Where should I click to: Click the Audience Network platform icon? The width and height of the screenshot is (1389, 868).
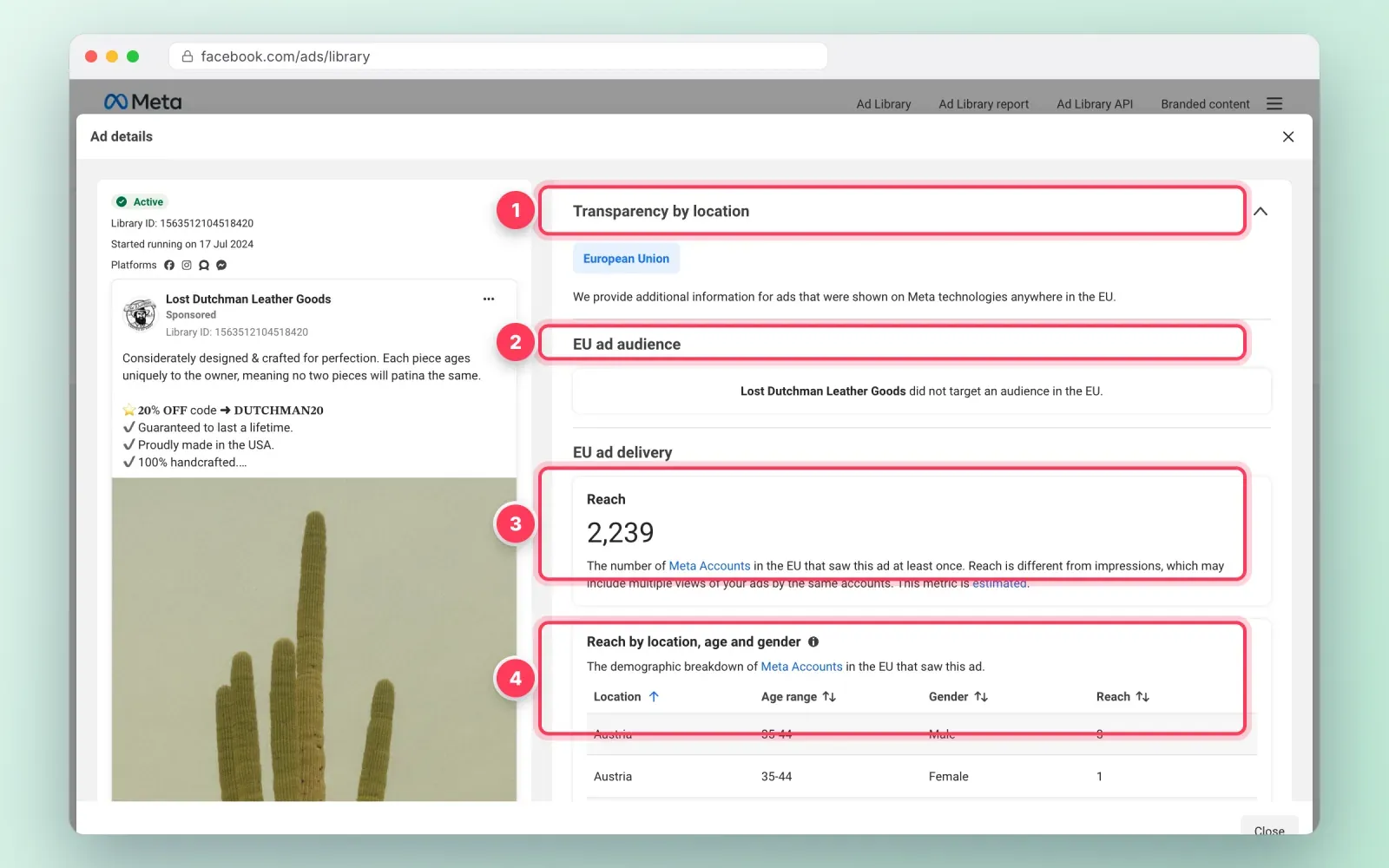click(204, 266)
